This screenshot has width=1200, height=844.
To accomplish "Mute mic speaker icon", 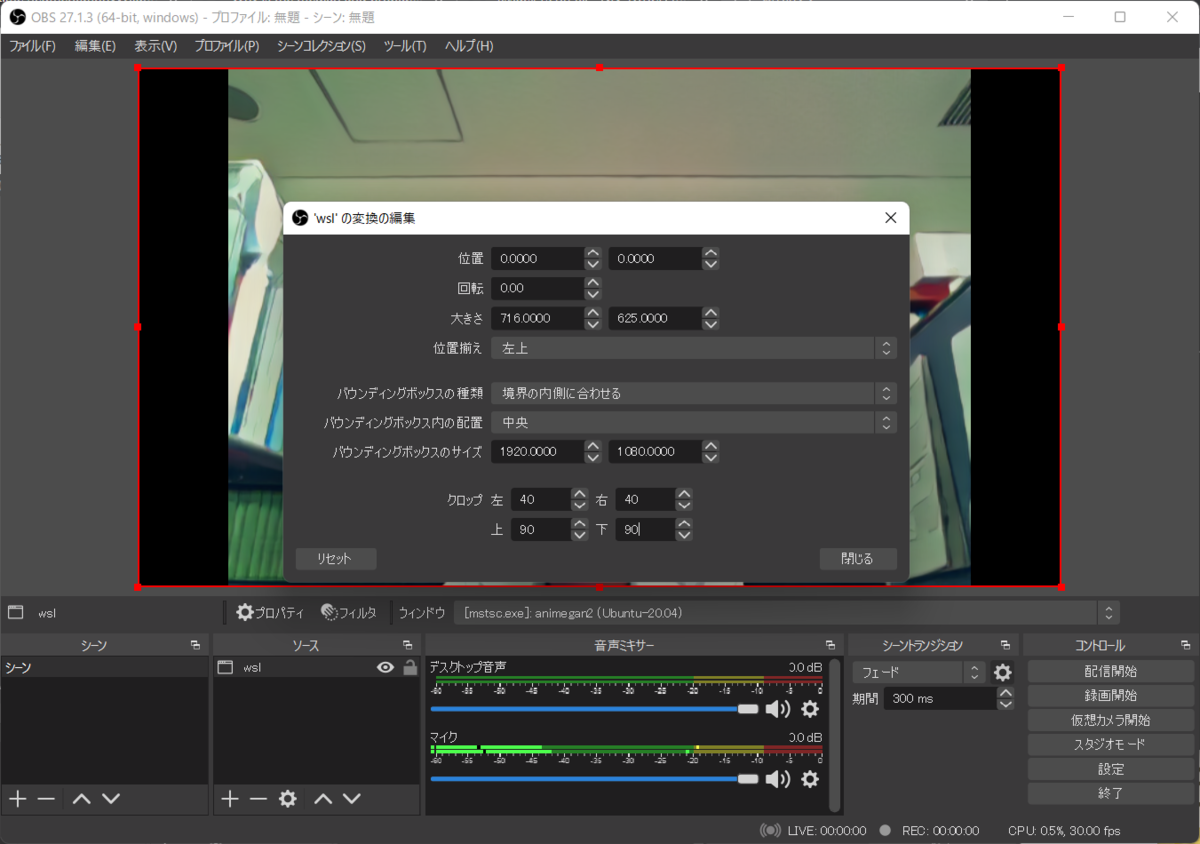I will point(778,779).
